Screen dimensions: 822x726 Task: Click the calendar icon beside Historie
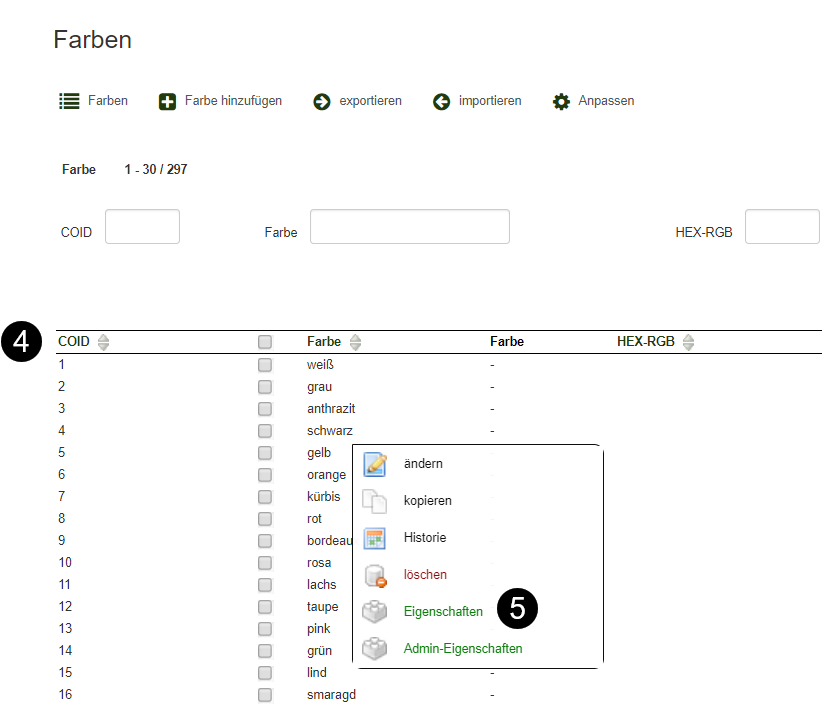[375, 538]
